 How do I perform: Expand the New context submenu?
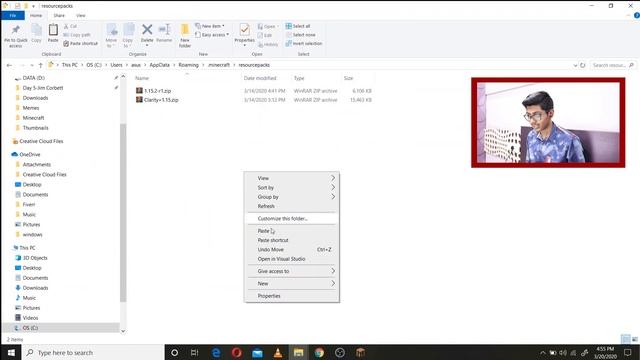291,283
